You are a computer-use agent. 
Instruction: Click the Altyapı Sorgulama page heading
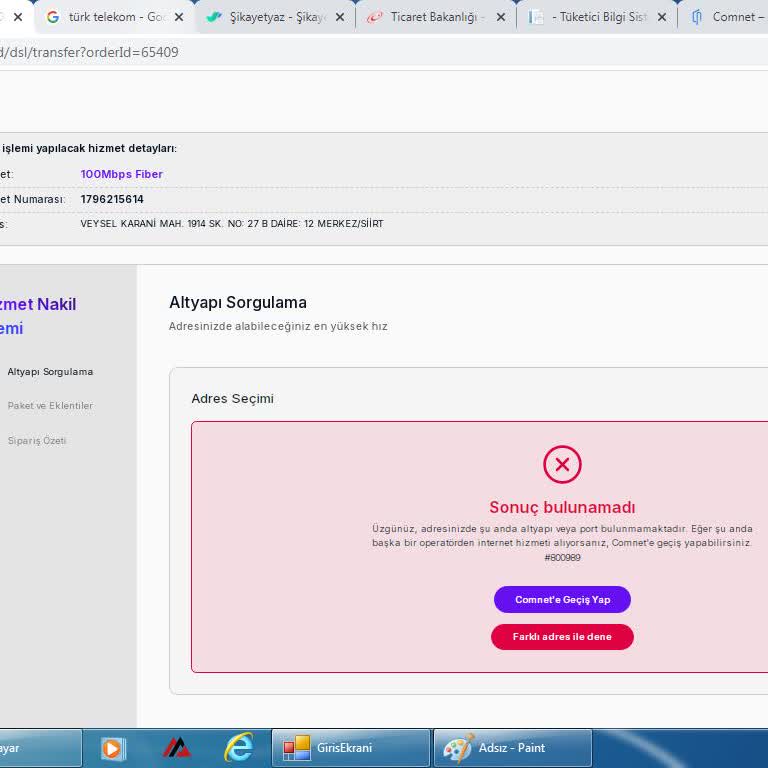[x=238, y=303]
